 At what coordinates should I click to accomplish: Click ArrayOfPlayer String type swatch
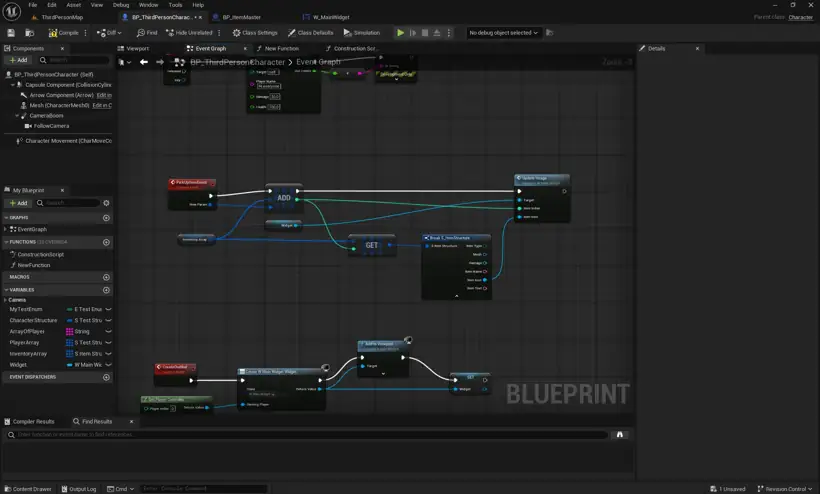(x=70, y=331)
